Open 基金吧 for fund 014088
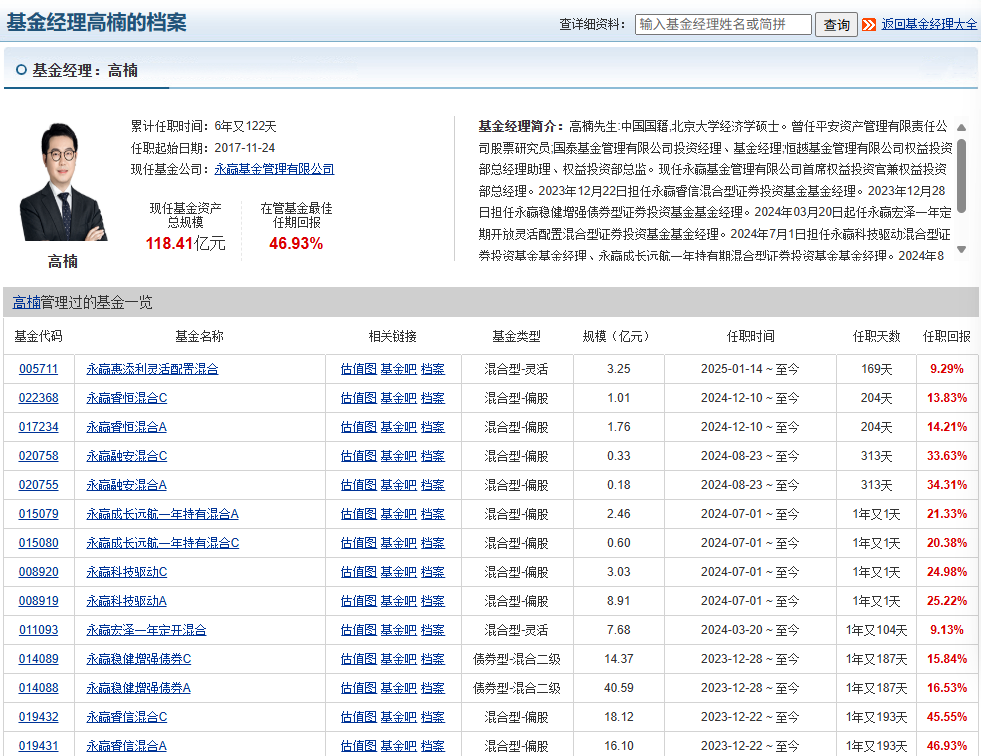981x756 pixels. point(399,688)
